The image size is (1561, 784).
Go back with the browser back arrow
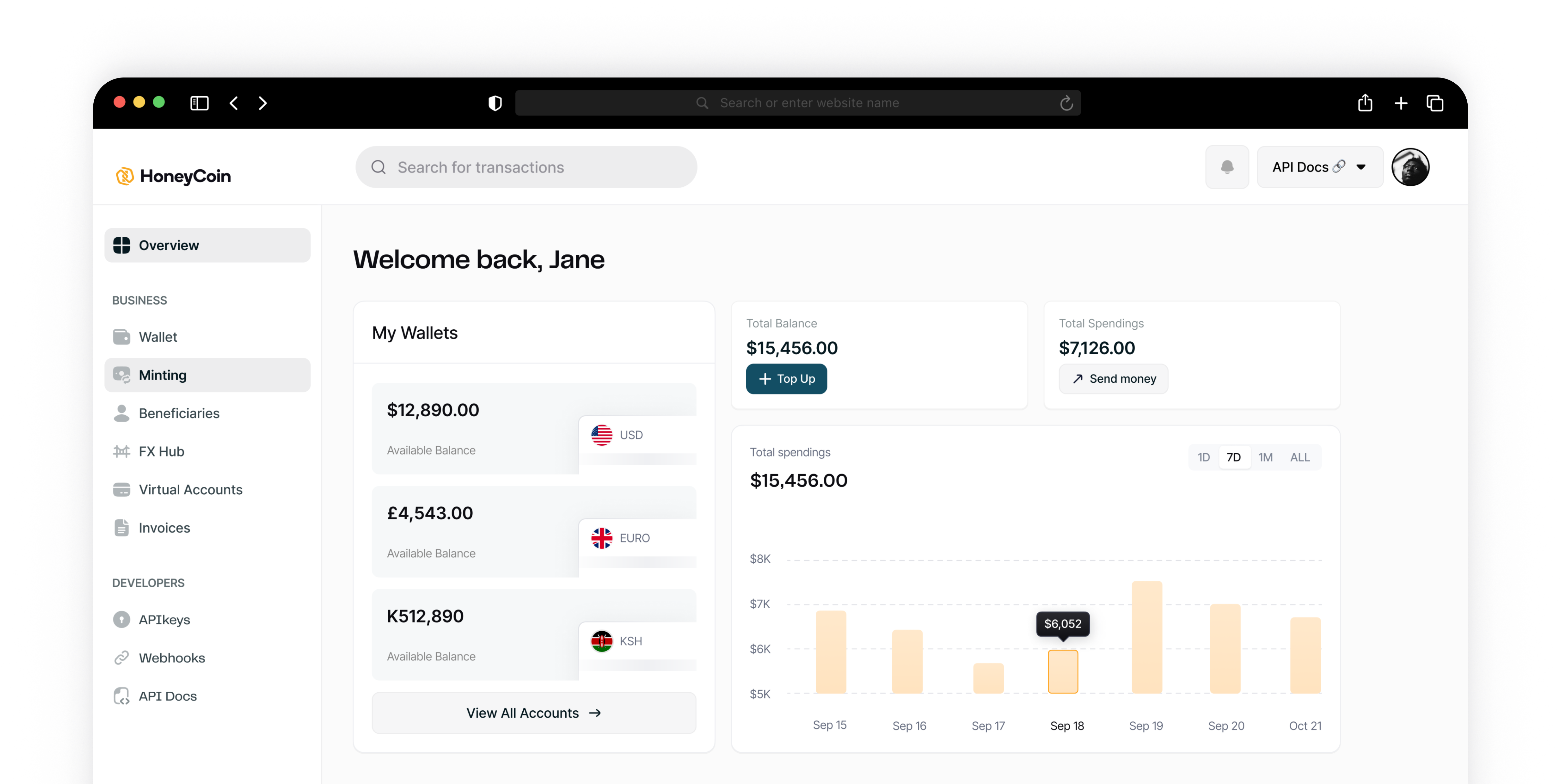(x=234, y=103)
